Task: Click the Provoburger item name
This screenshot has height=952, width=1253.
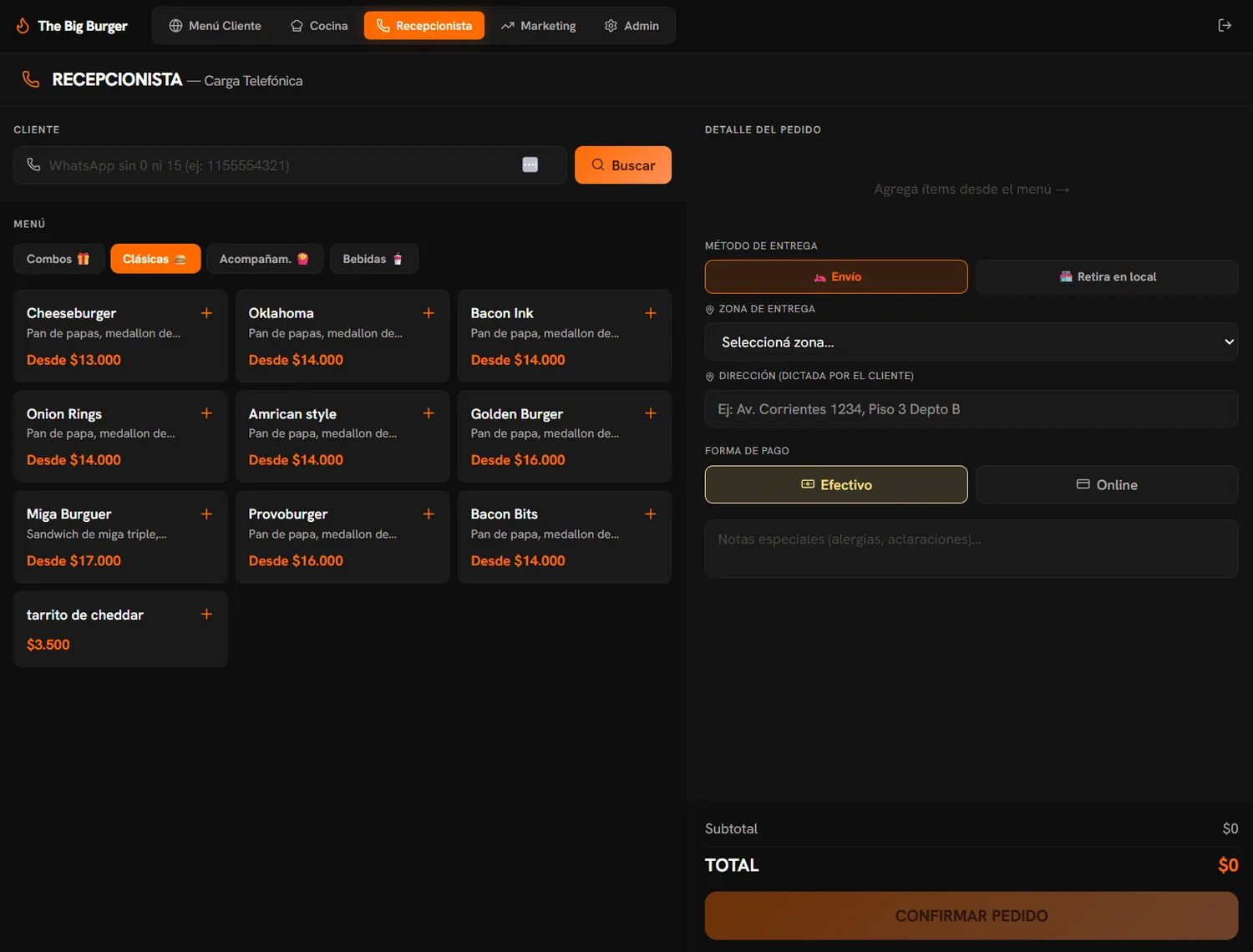Action: (288, 514)
